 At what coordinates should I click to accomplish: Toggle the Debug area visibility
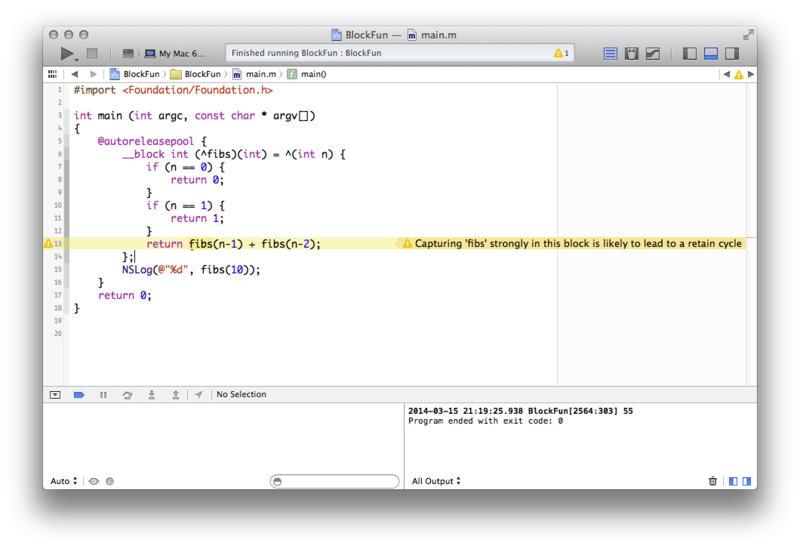[x=711, y=53]
